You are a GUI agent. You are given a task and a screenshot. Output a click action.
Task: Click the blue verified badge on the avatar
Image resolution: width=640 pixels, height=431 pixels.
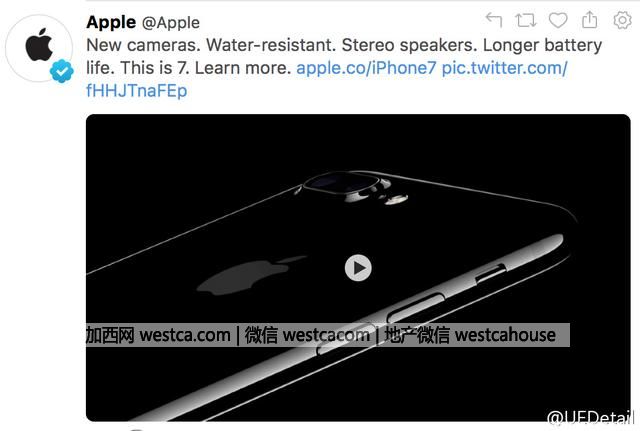(x=62, y=71)
